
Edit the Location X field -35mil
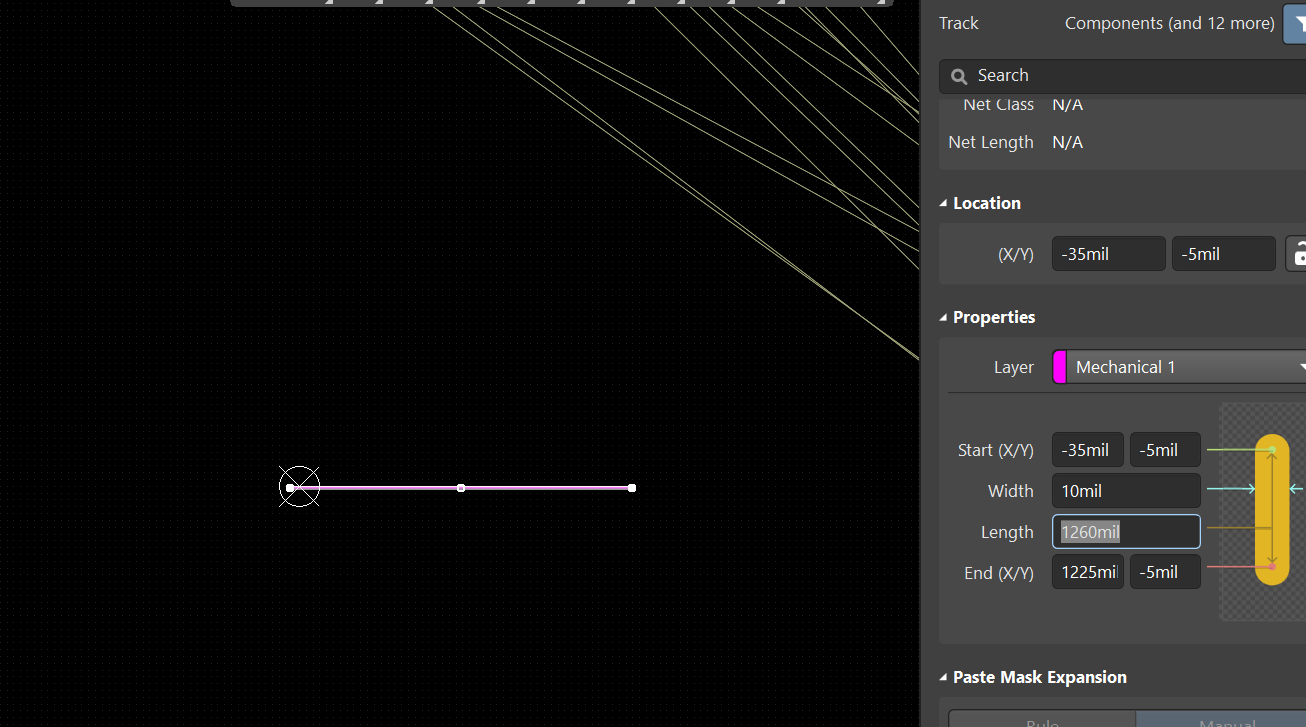[1108, 254]
